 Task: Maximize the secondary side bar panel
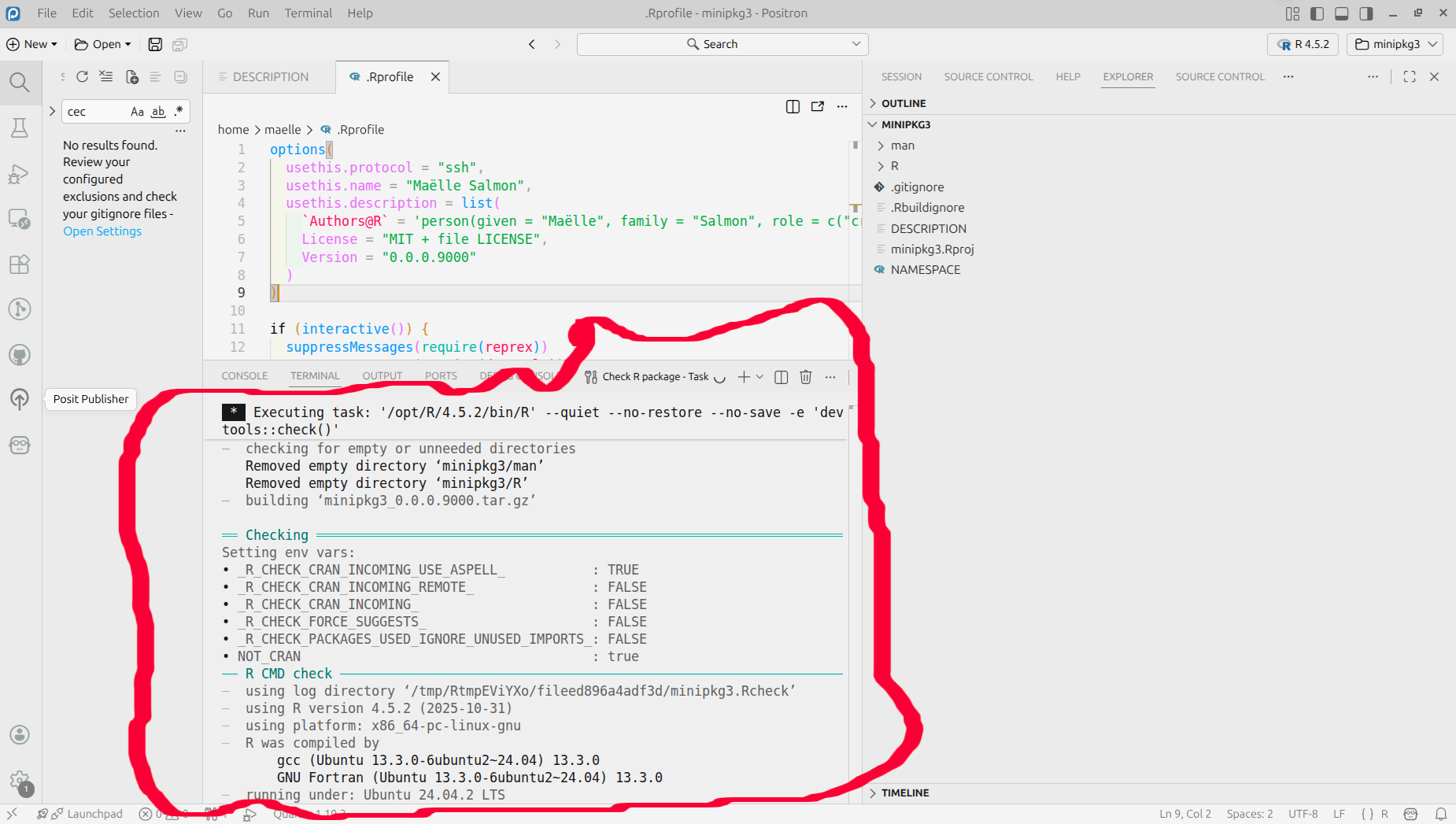[x=1410, y=76]
